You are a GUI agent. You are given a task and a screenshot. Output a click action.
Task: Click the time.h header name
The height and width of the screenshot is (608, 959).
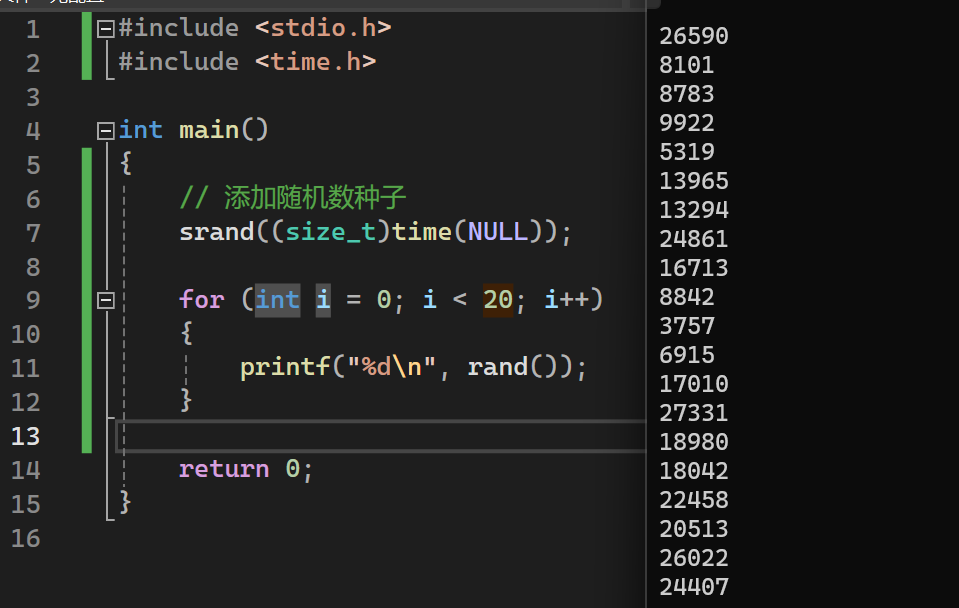coord(315,62)
